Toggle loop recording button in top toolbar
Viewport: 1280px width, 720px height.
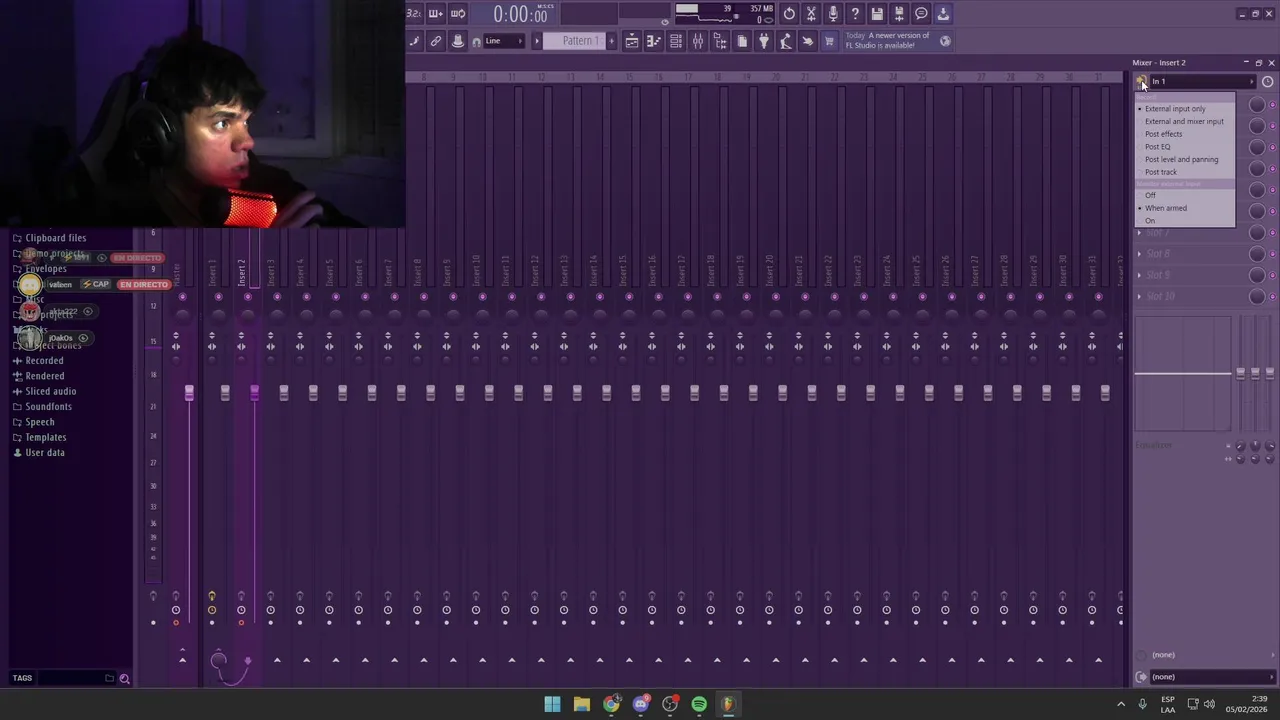(458, 14)
